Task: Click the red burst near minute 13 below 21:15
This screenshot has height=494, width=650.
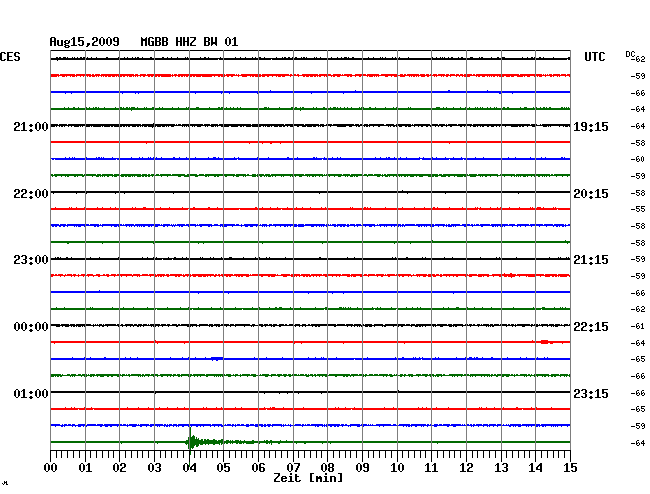Action: [511, 275]
